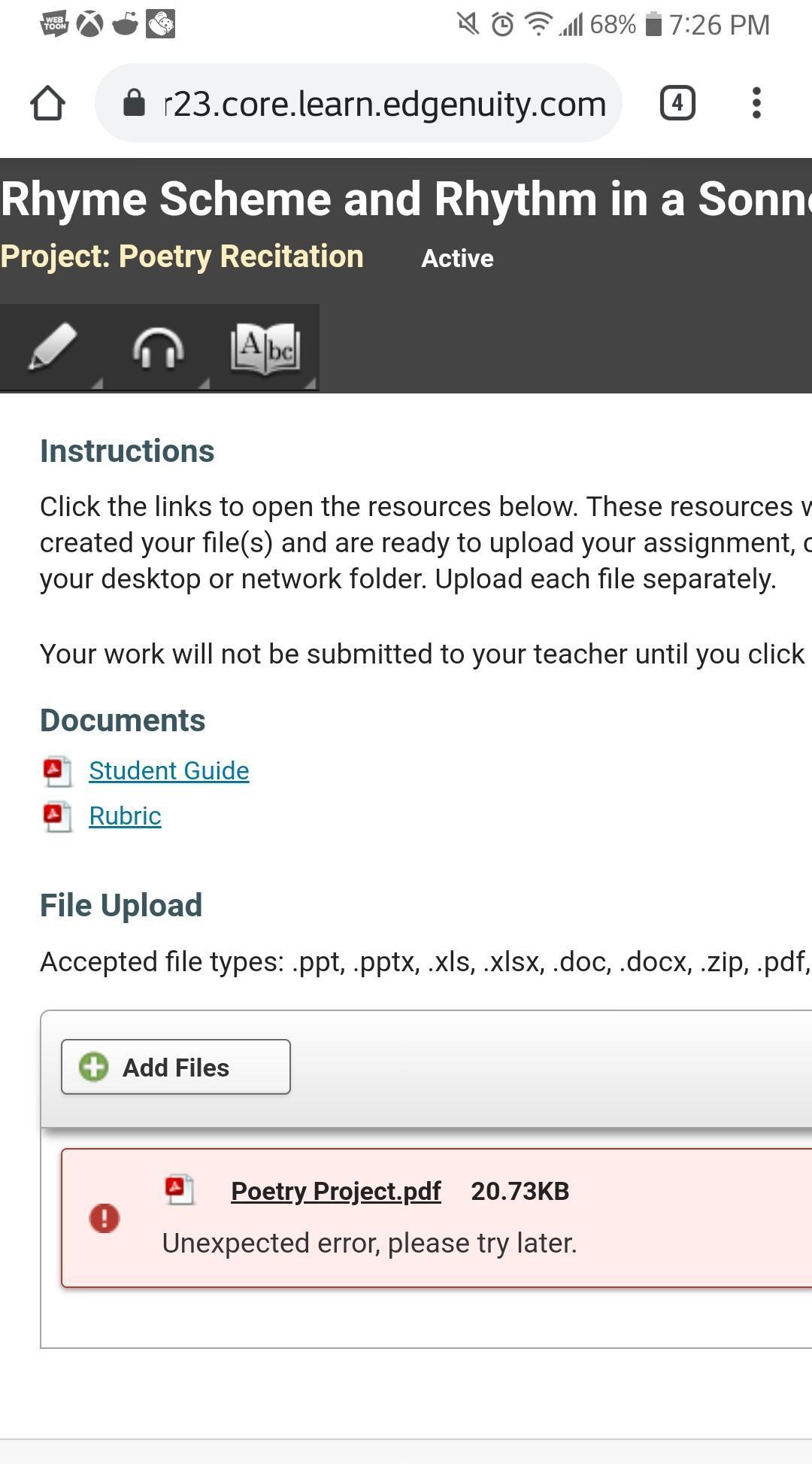Click the Rubric PDF icon
Screen dimensions: 812x1464
57,817
